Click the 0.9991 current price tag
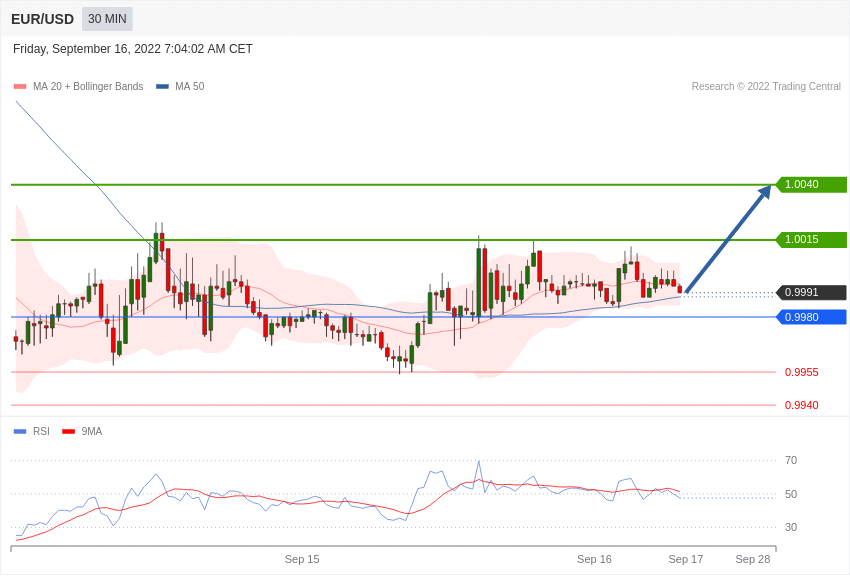 click(x=812, y=293)
